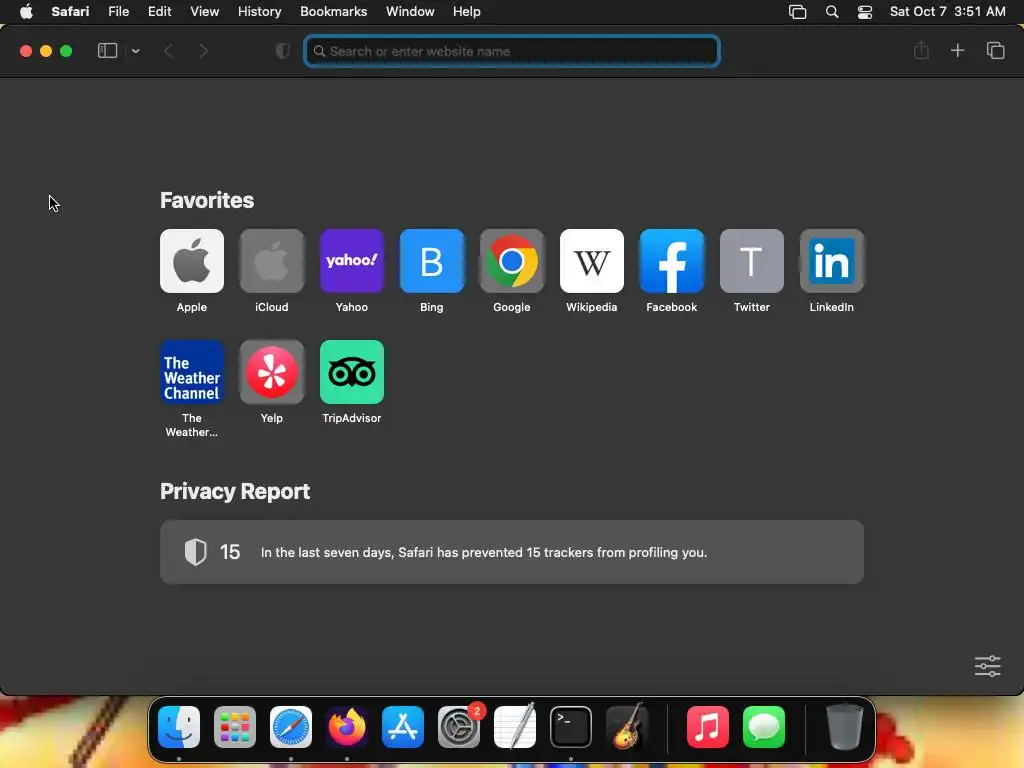Screen dimensions: 1024x768
Task: Click the Privacy Report heading
Action: 234,491
